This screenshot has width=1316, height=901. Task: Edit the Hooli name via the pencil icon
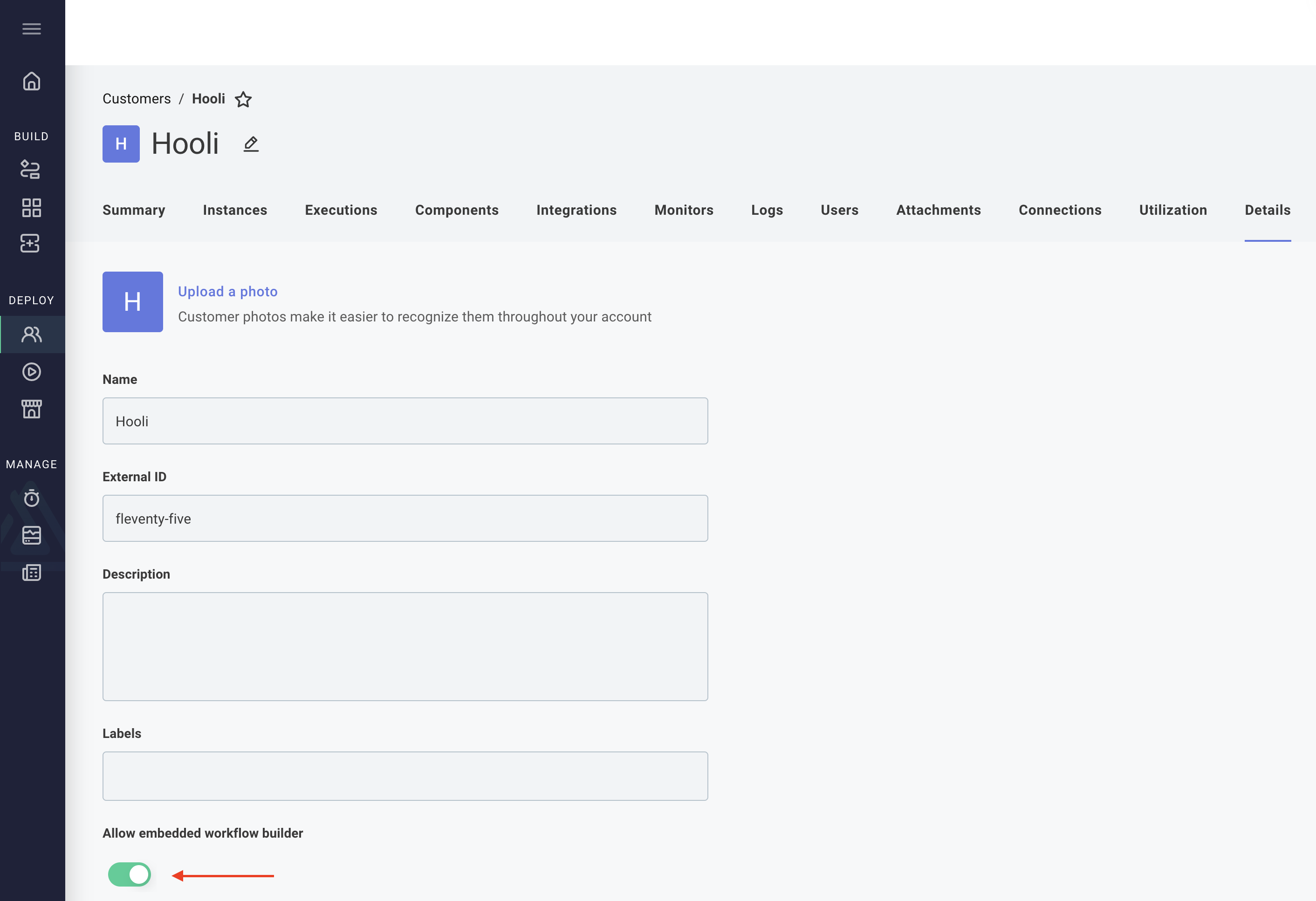(x=250, y=144)
